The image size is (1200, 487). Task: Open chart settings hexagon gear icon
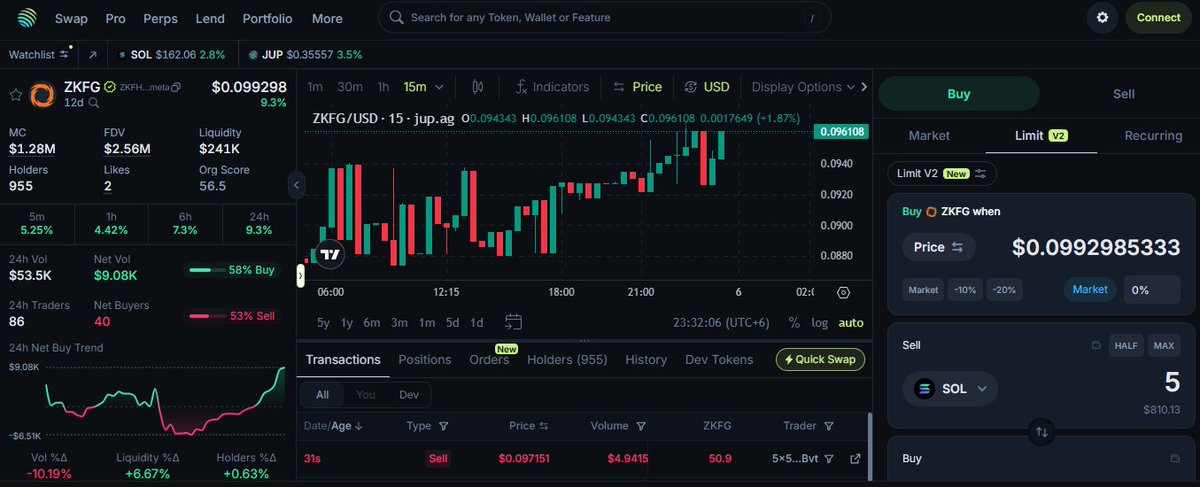point(843,292)
